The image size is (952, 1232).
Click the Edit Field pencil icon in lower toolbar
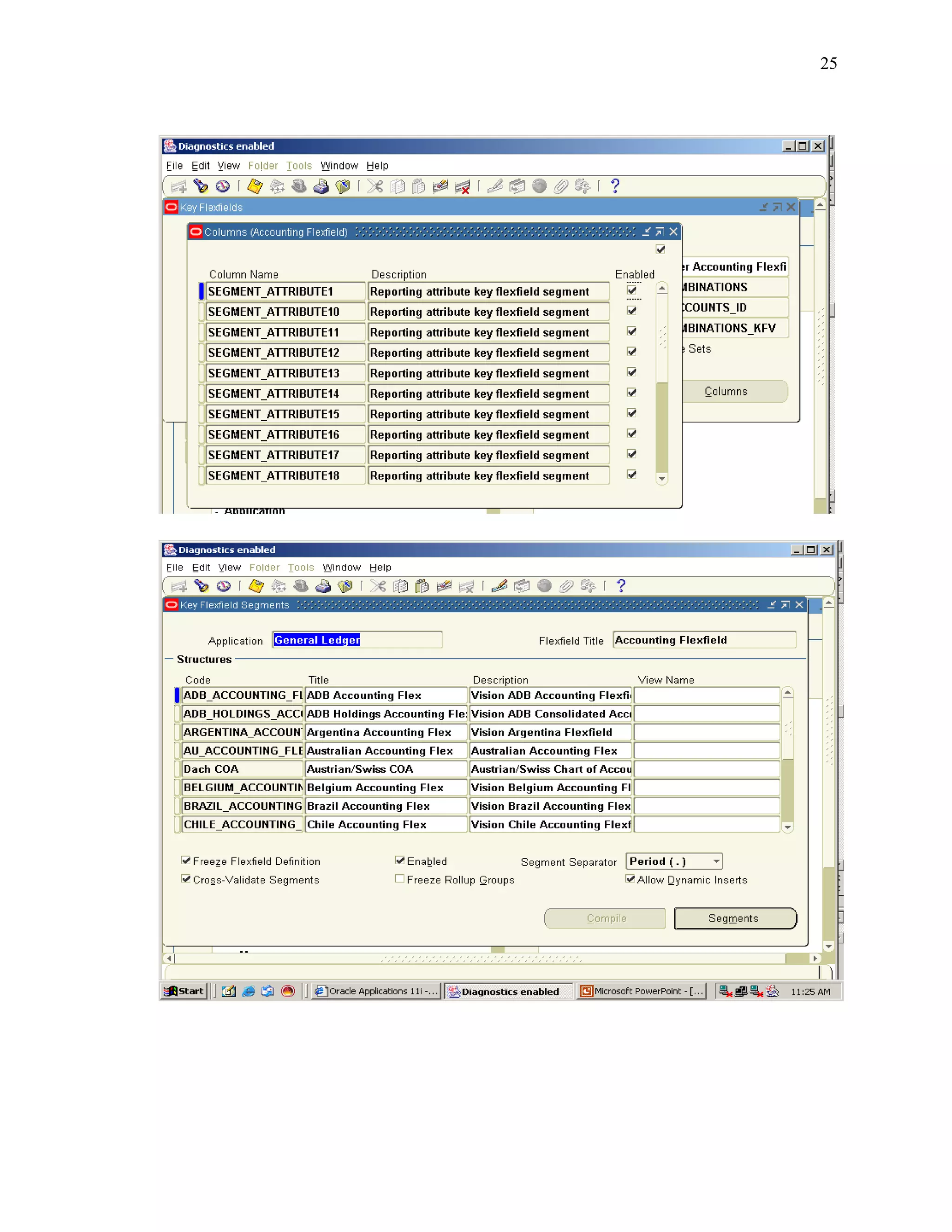point(499,586)
